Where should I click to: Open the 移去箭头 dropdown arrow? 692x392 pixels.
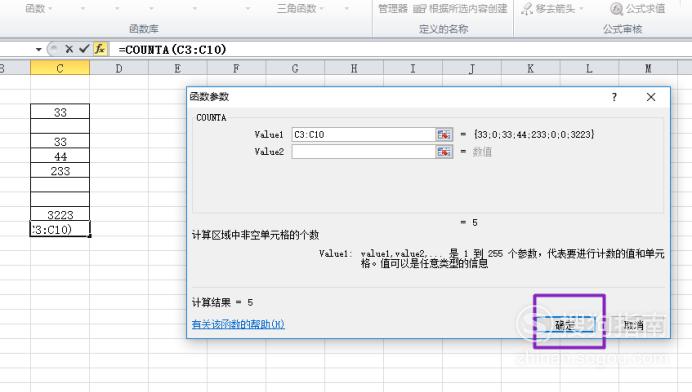point(581,9)
